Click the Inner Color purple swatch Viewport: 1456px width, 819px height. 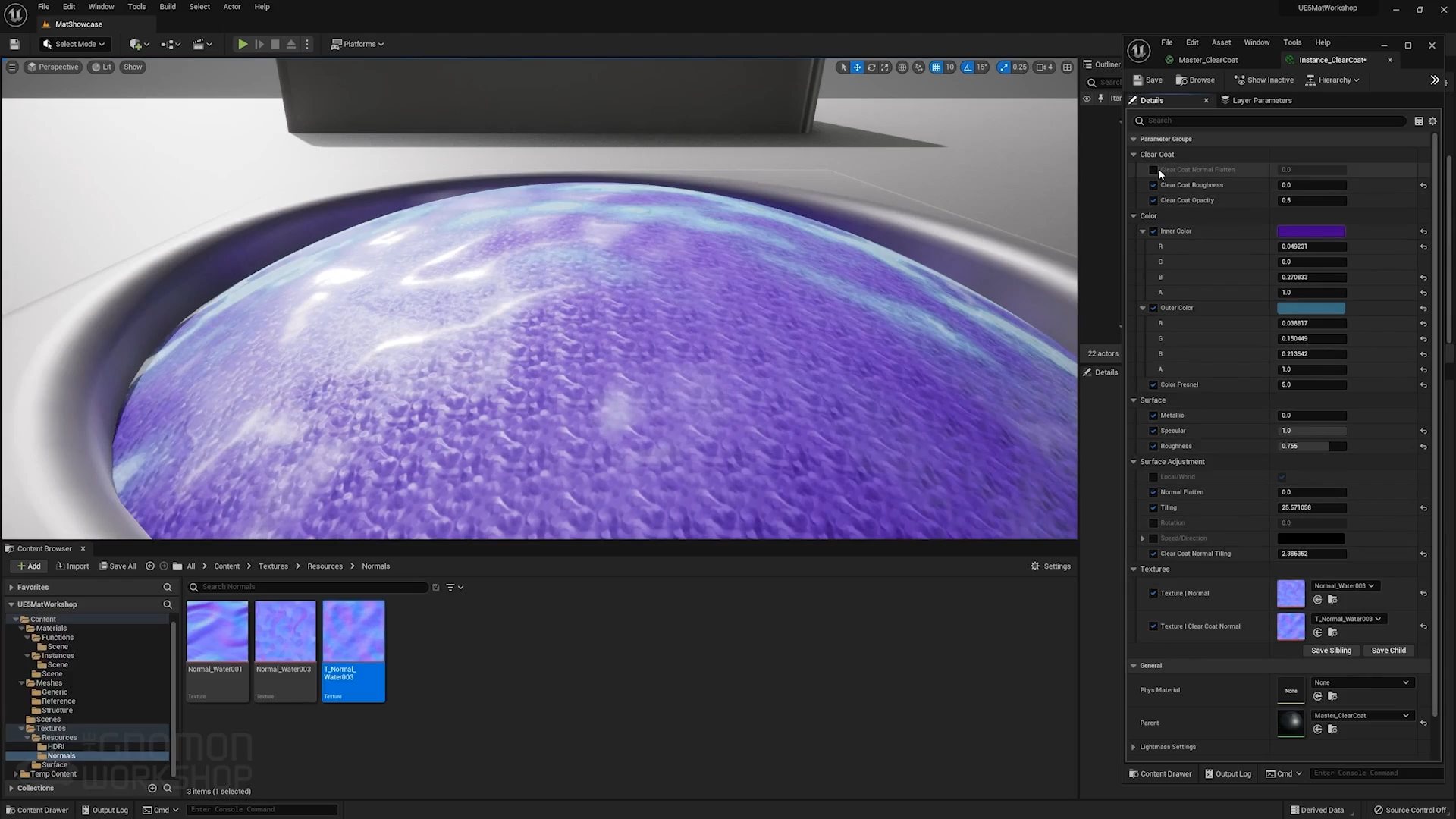tap(1310, 231)
